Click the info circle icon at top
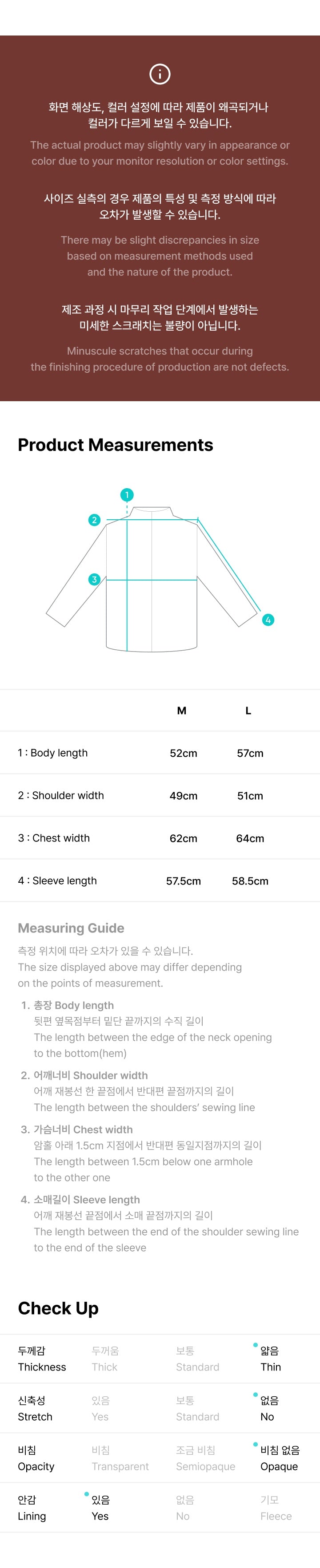The width and height of the screenshot is (320, 1568). click(160, 74)
